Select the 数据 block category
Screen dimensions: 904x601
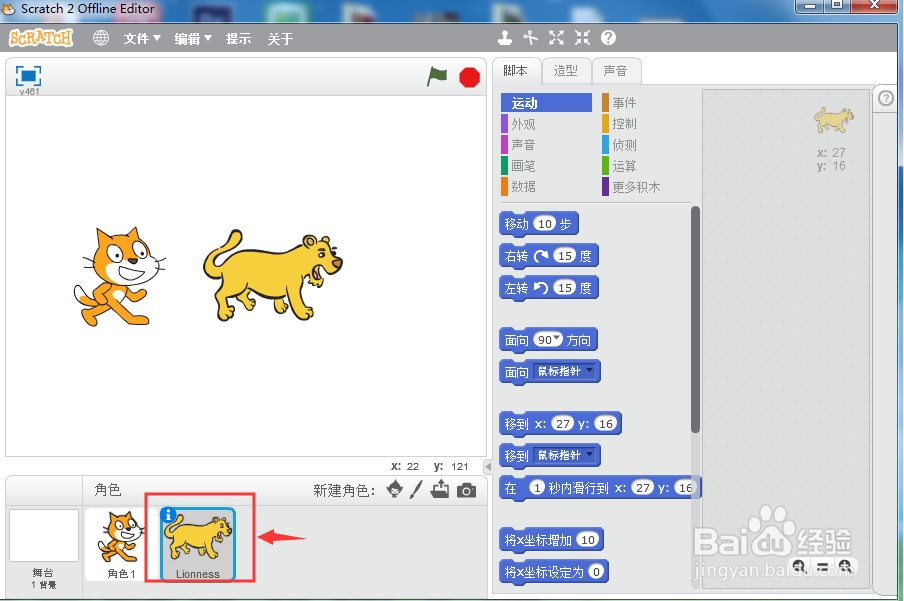tap(546, 186)
